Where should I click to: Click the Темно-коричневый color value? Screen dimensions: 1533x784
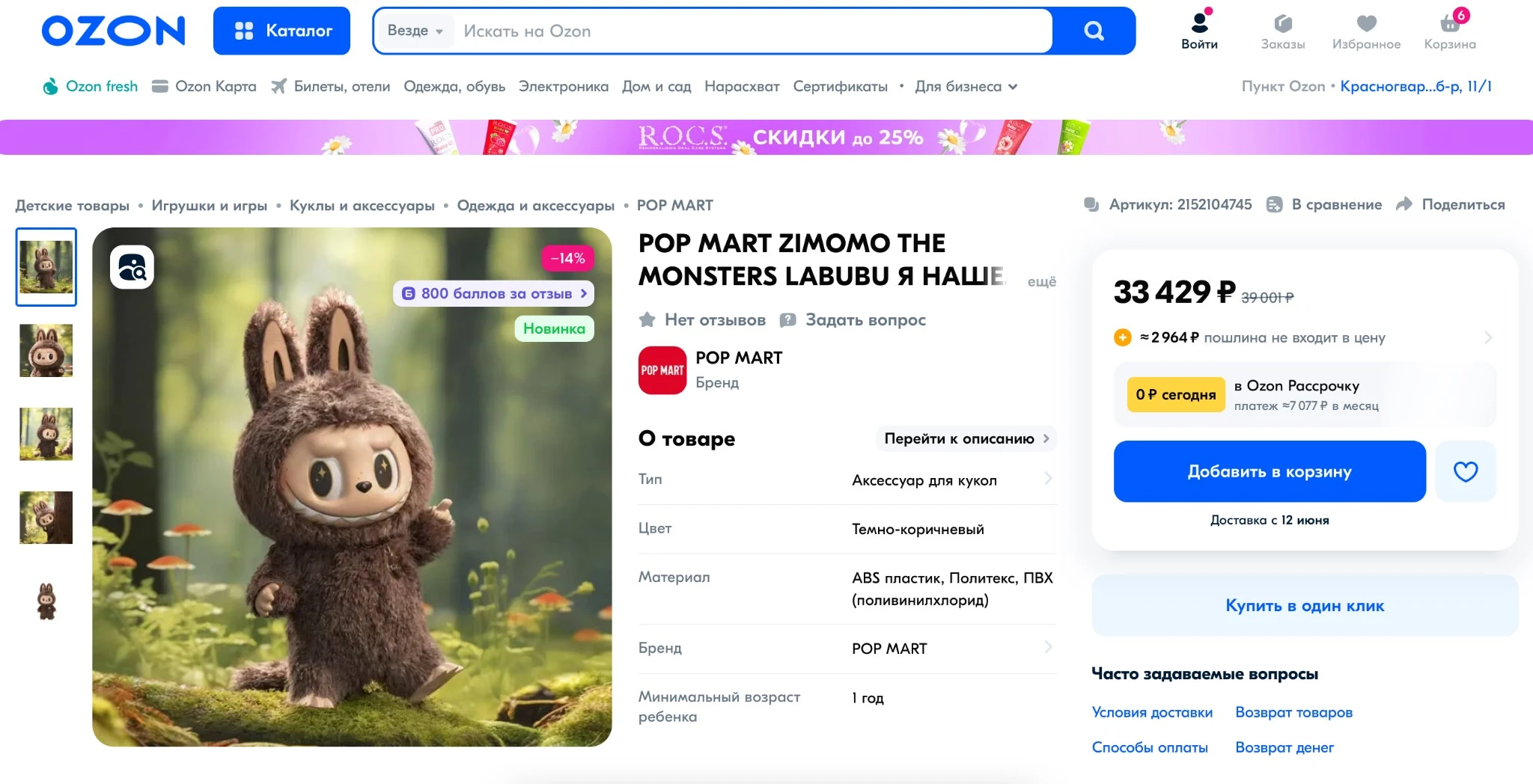tap(918, 529)
